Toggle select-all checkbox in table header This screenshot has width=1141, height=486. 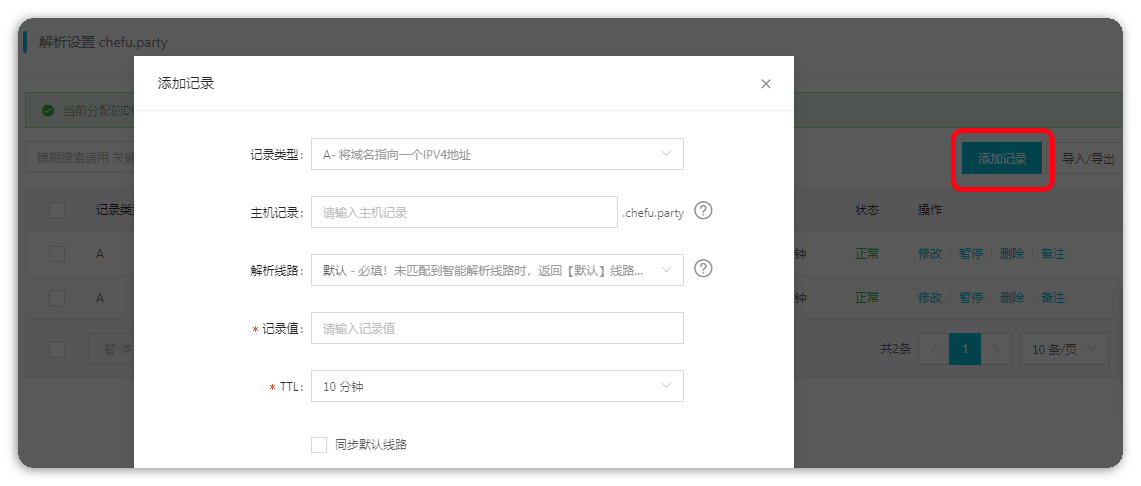click(57, 210)
